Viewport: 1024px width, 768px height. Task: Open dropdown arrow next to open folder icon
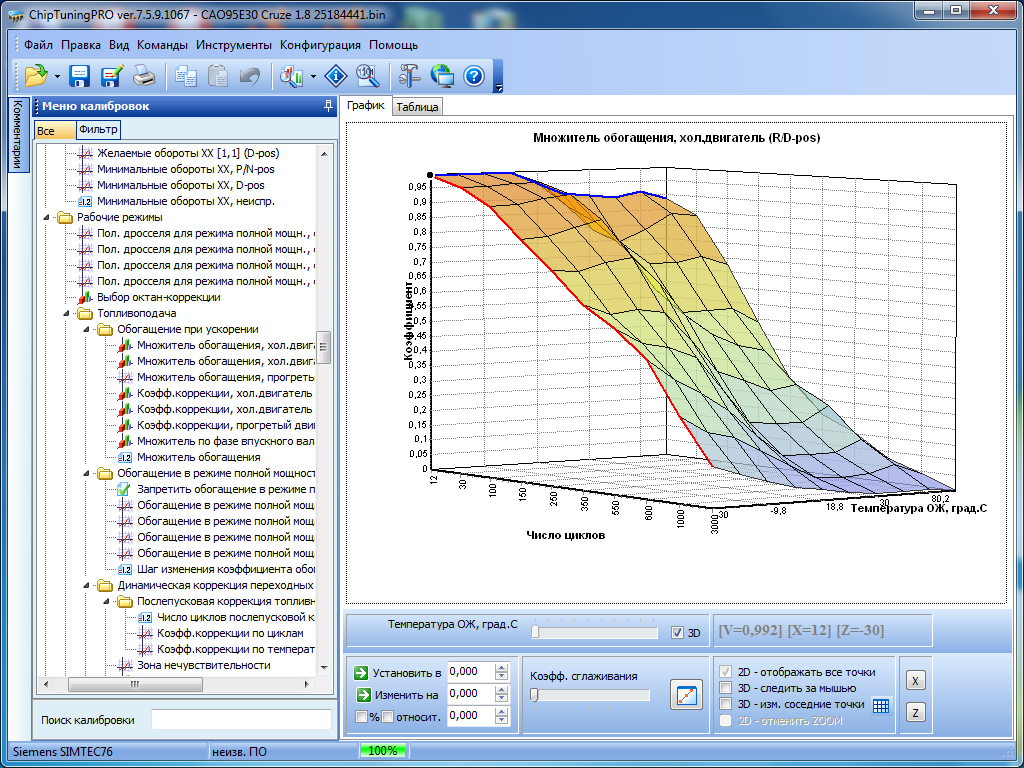(x=57, y=76)
